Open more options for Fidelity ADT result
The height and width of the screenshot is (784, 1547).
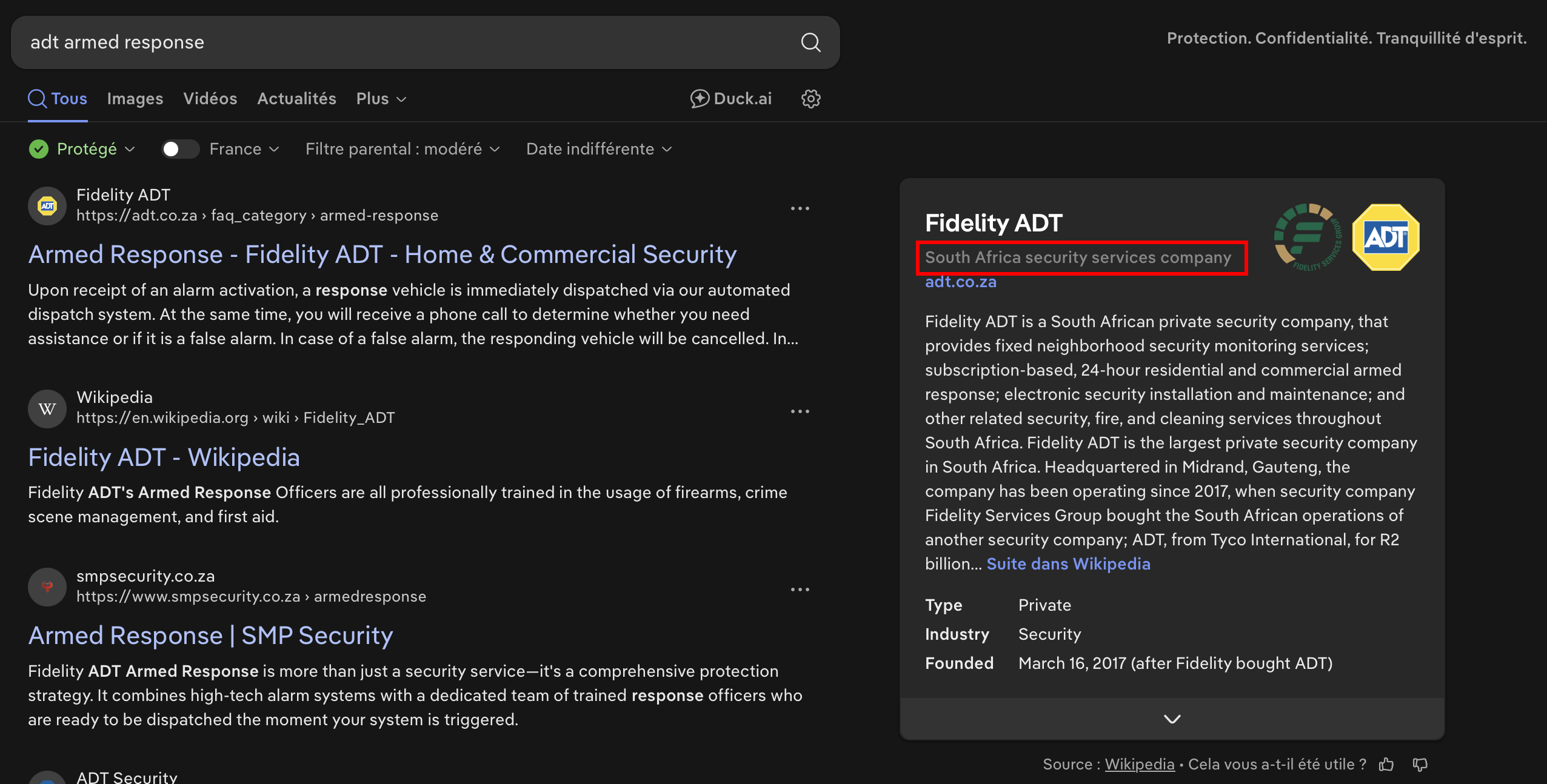tap(800, 208)
